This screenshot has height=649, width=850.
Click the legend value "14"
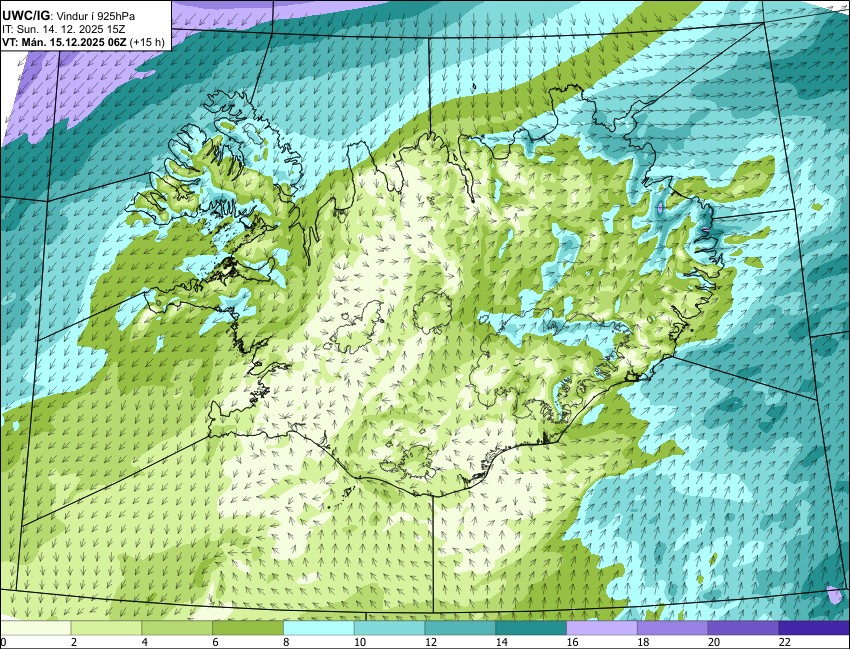coord(502,642)
